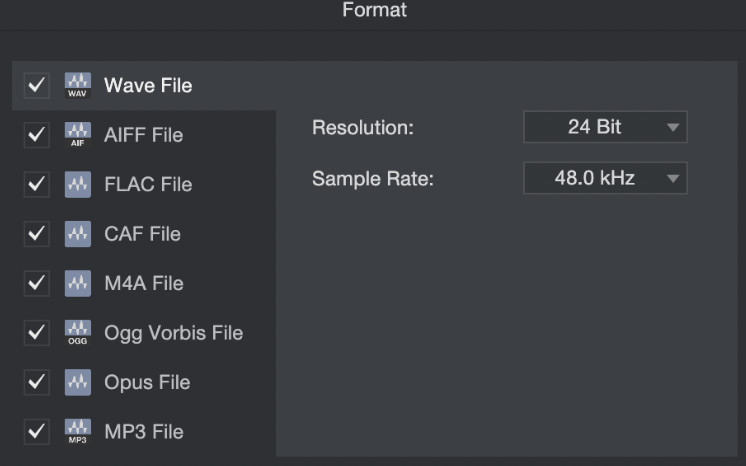Select the MP3 File label
The width and height of the screenshot is (746, 466).
144,432
